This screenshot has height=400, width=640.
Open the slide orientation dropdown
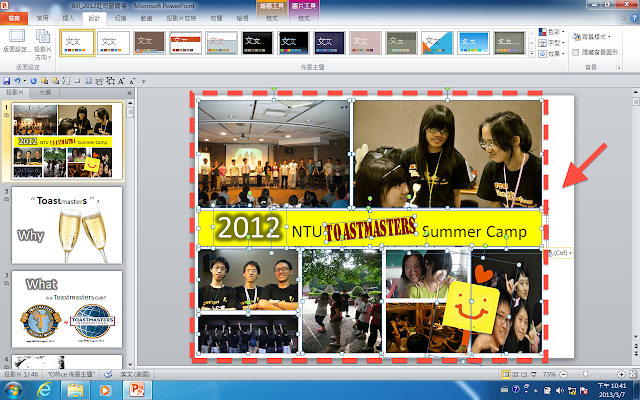coord(43,45)
